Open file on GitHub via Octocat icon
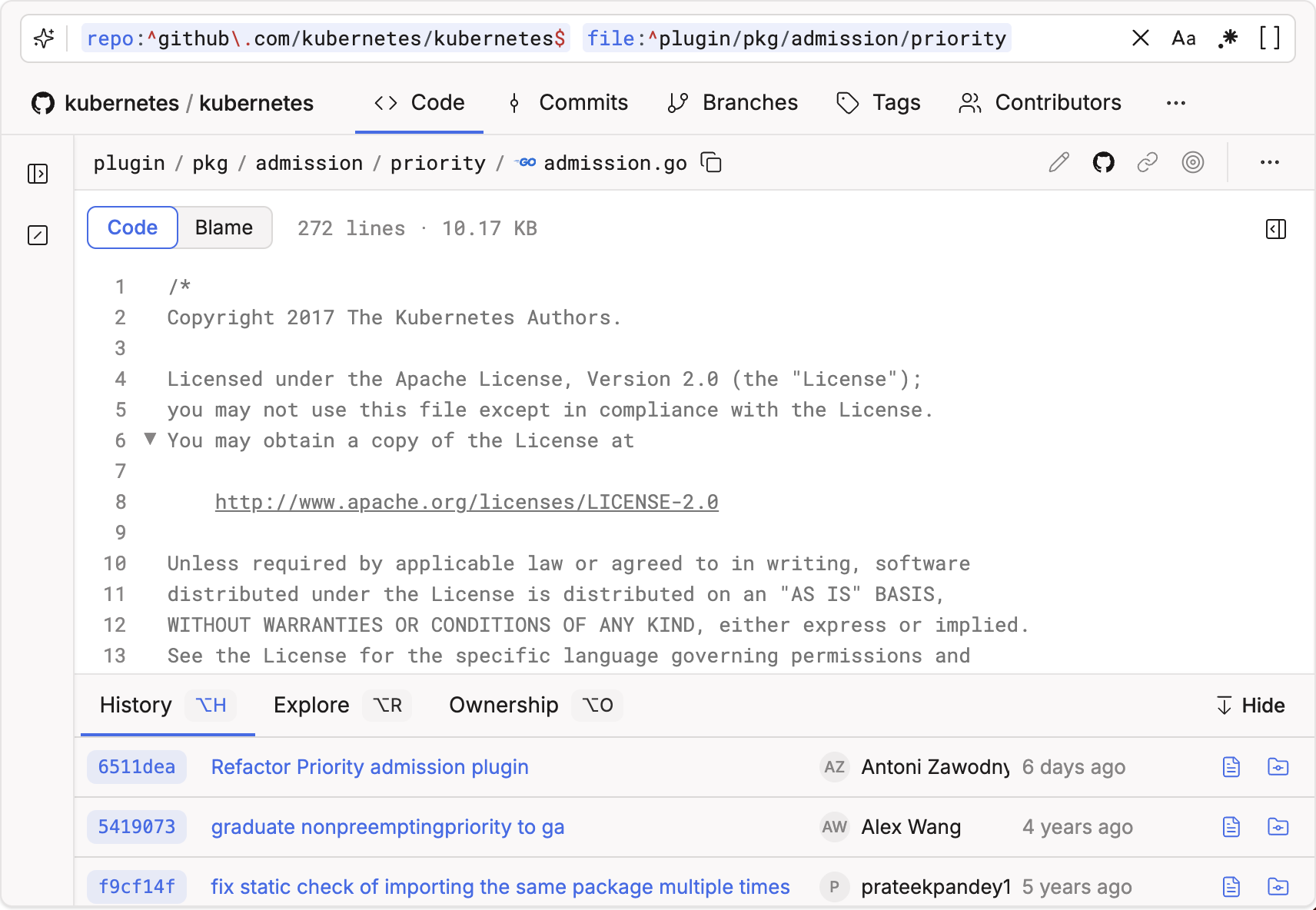The width and height of the screenshot is (1316, 910). pyautogui.click(x=1103, y=162)
